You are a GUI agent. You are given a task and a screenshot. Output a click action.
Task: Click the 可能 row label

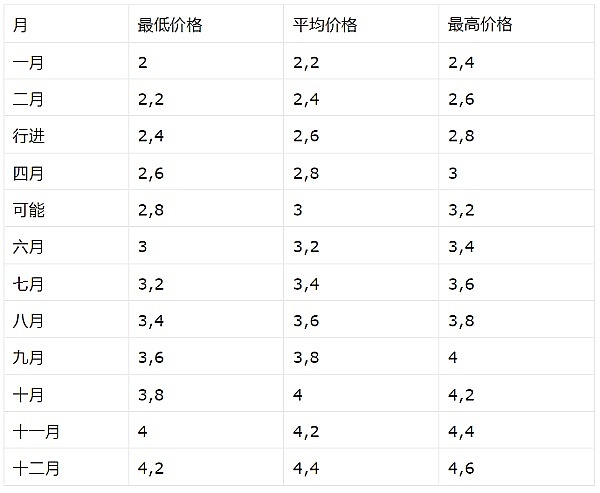(29, 210)
